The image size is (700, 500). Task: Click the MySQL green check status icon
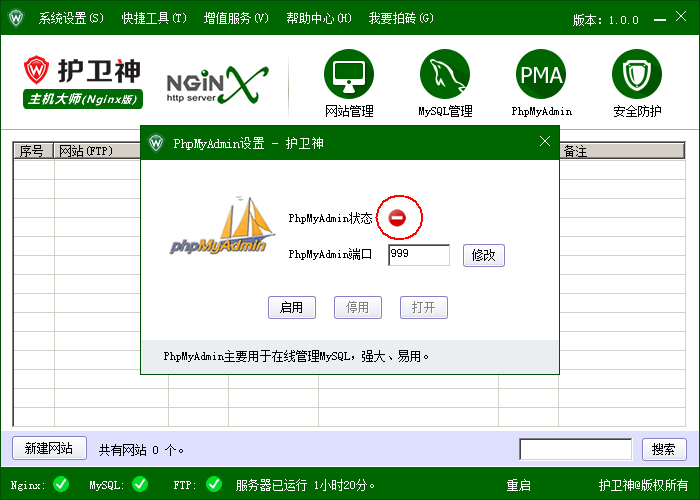click(140, 484)
